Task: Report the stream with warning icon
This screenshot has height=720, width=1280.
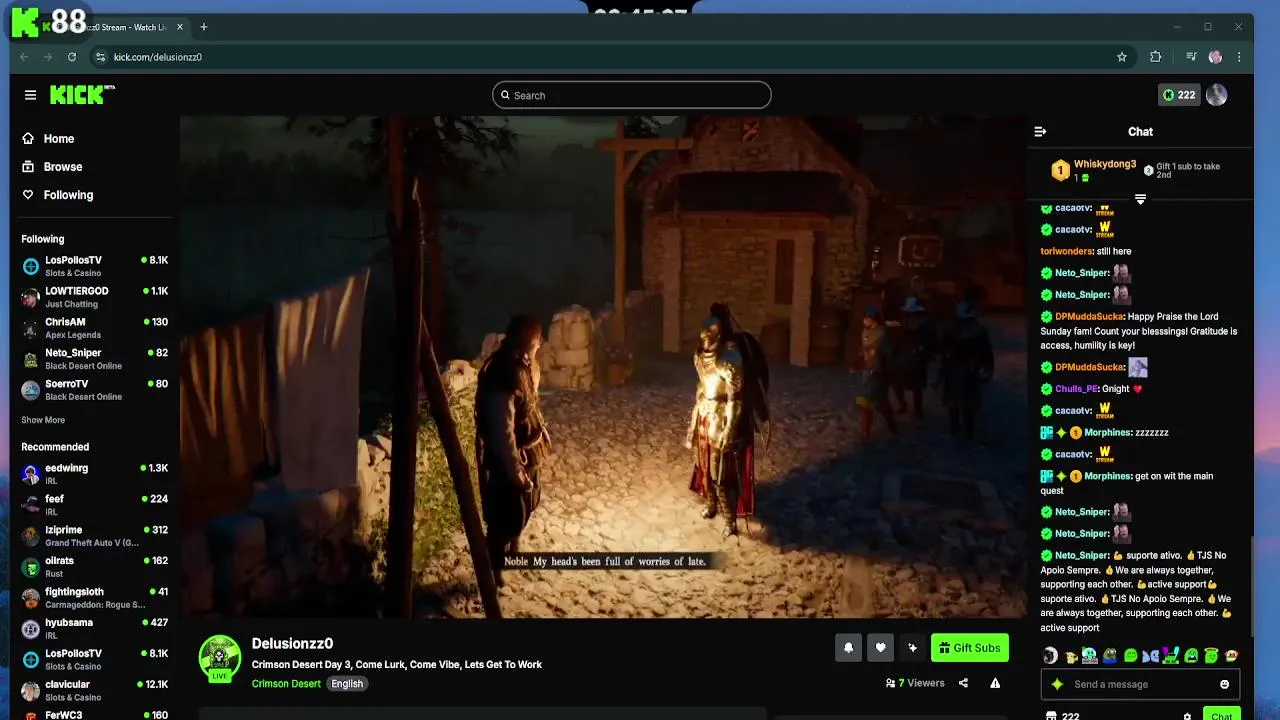Action: tap(995, 683)
